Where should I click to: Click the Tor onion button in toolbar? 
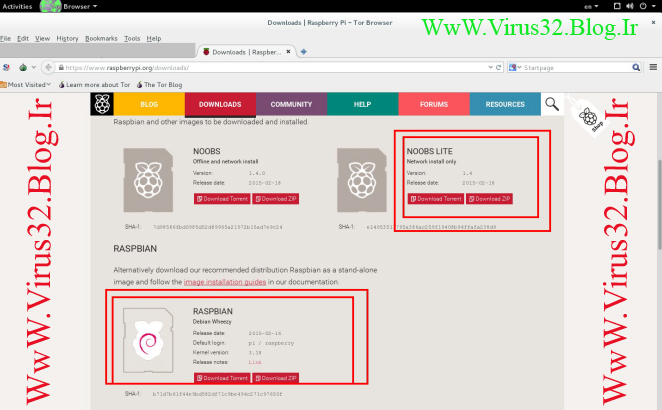[23, 67]
